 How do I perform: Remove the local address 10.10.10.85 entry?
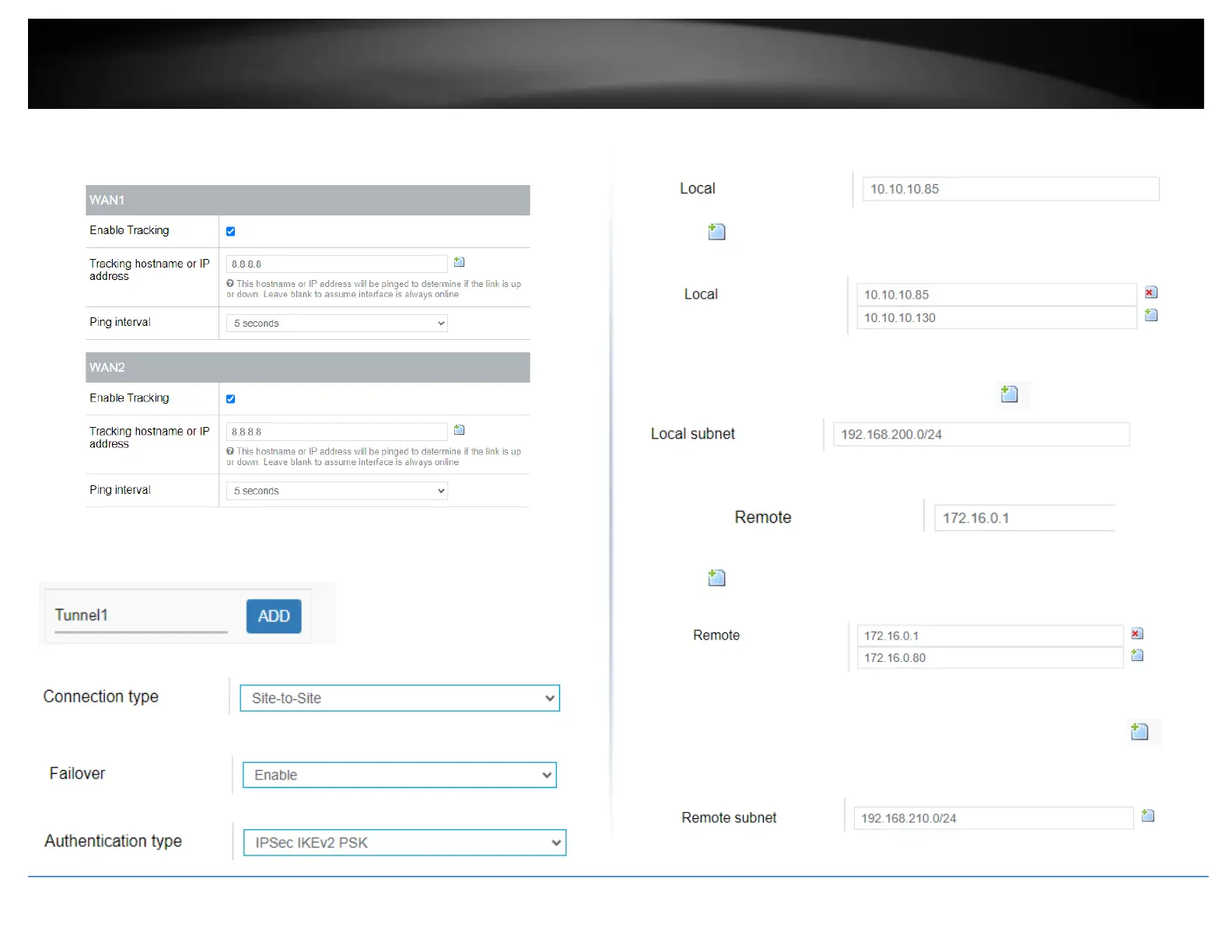1150,292
